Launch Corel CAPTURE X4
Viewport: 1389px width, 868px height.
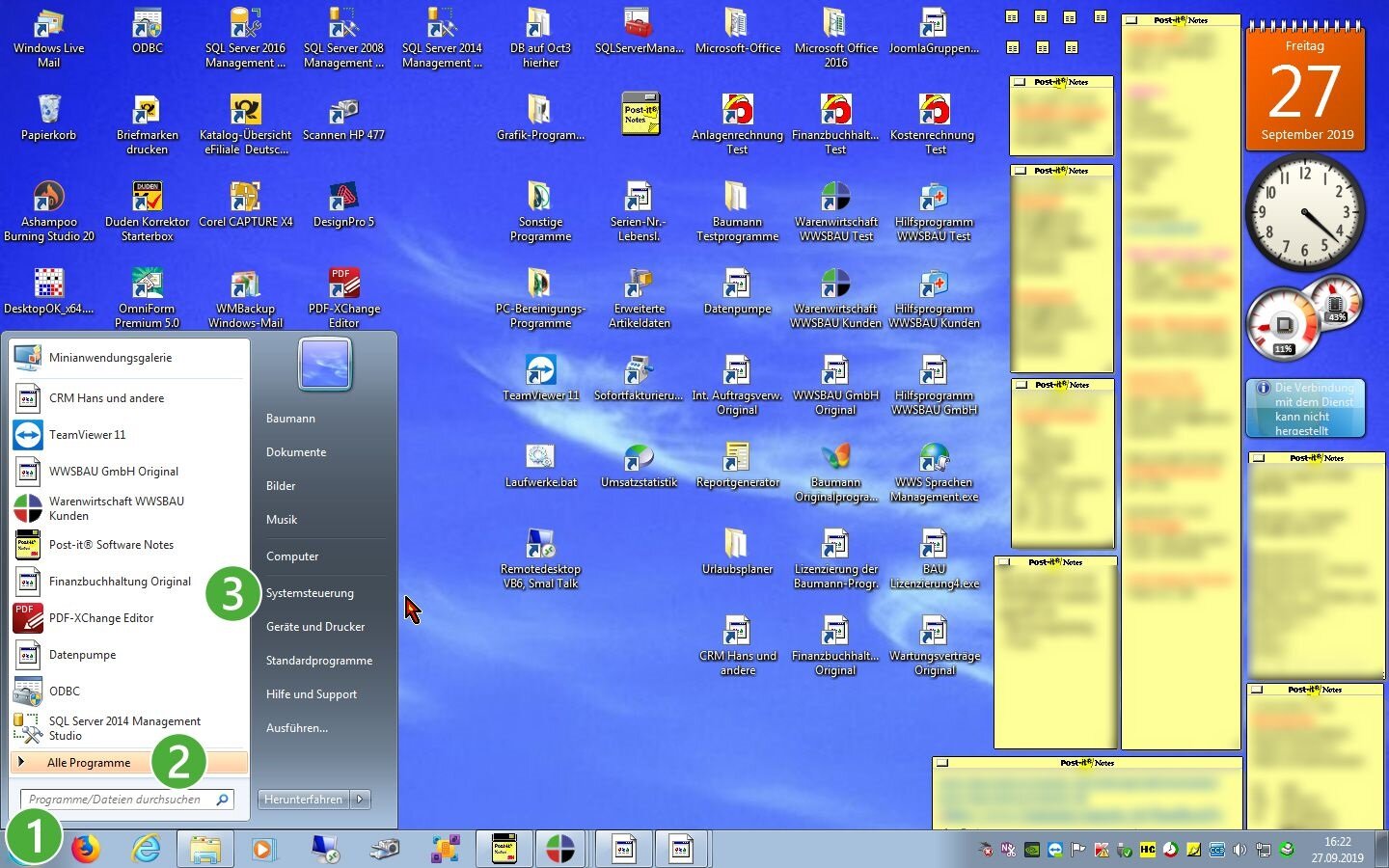pyautogui.click(x=245, y=204)
